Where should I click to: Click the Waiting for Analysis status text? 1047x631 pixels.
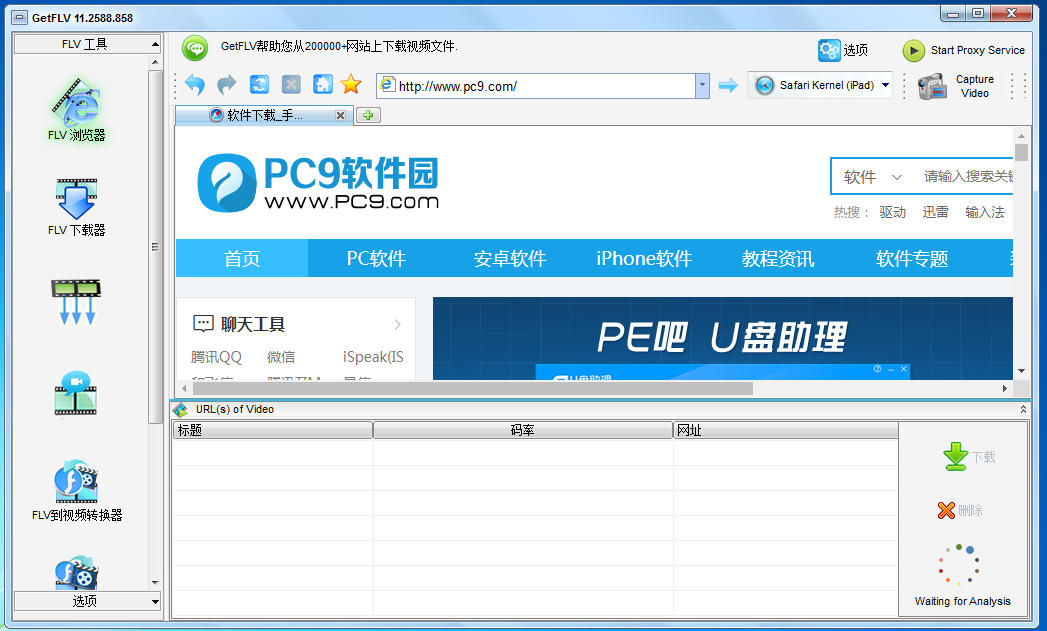pyautogui.click(x=962, y=601)
